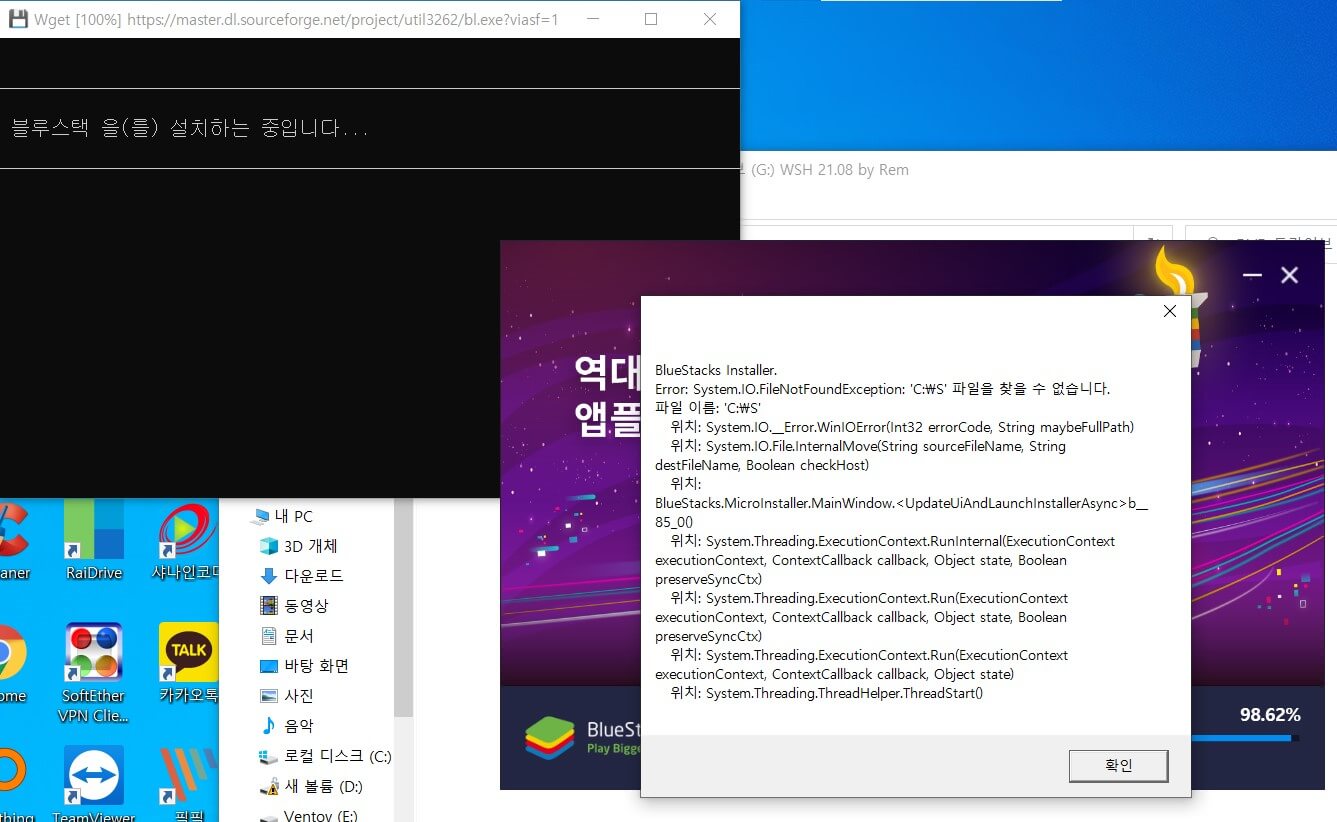This screenshot has width=1337, height=822.
Task: Open 동영상 folder in Explorer tree
Action: click(x=294, y=606)
